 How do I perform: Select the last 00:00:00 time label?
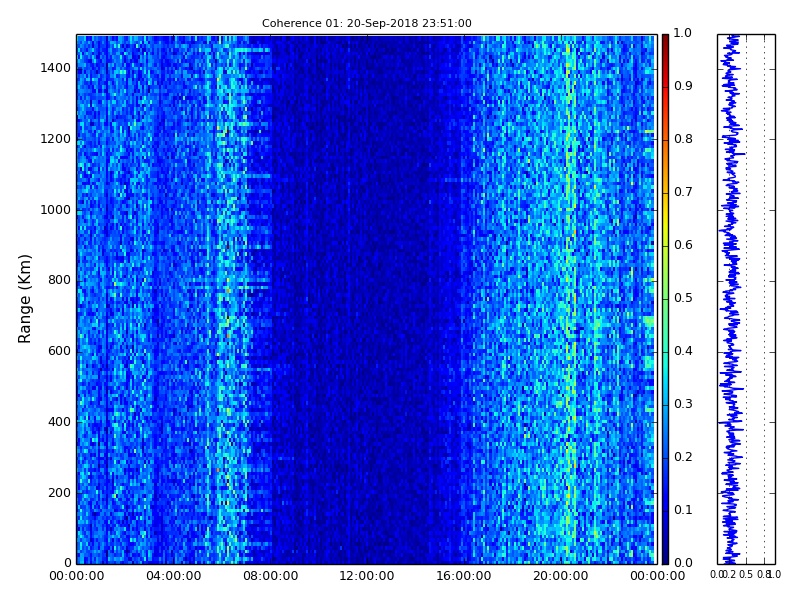(x=657, y=576)
